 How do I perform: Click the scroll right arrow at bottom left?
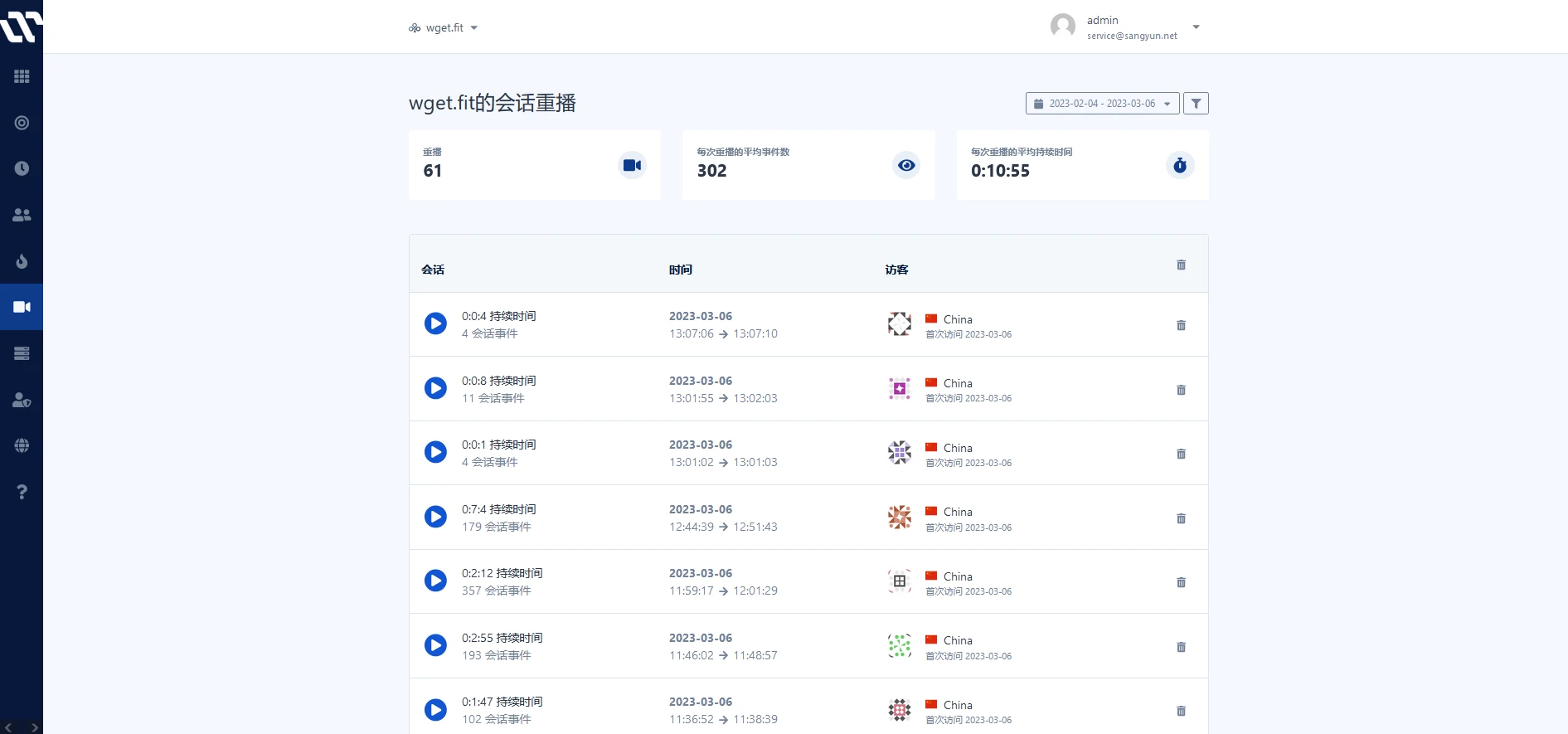pos(34,727)
